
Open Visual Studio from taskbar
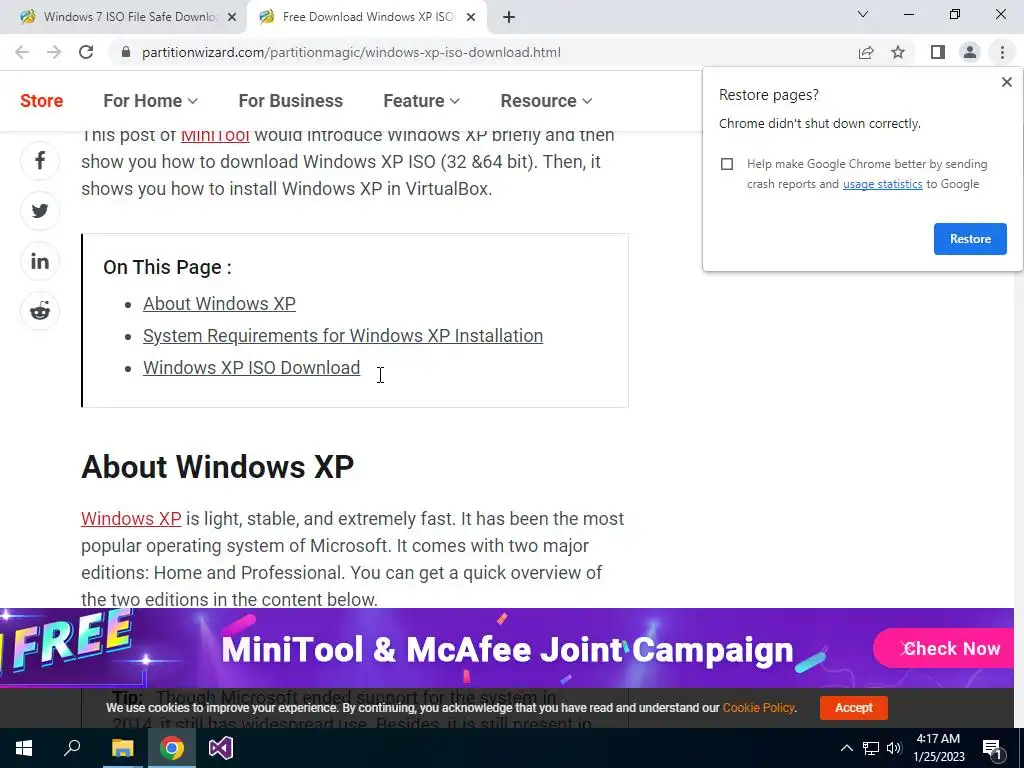(x=221, y=748)
